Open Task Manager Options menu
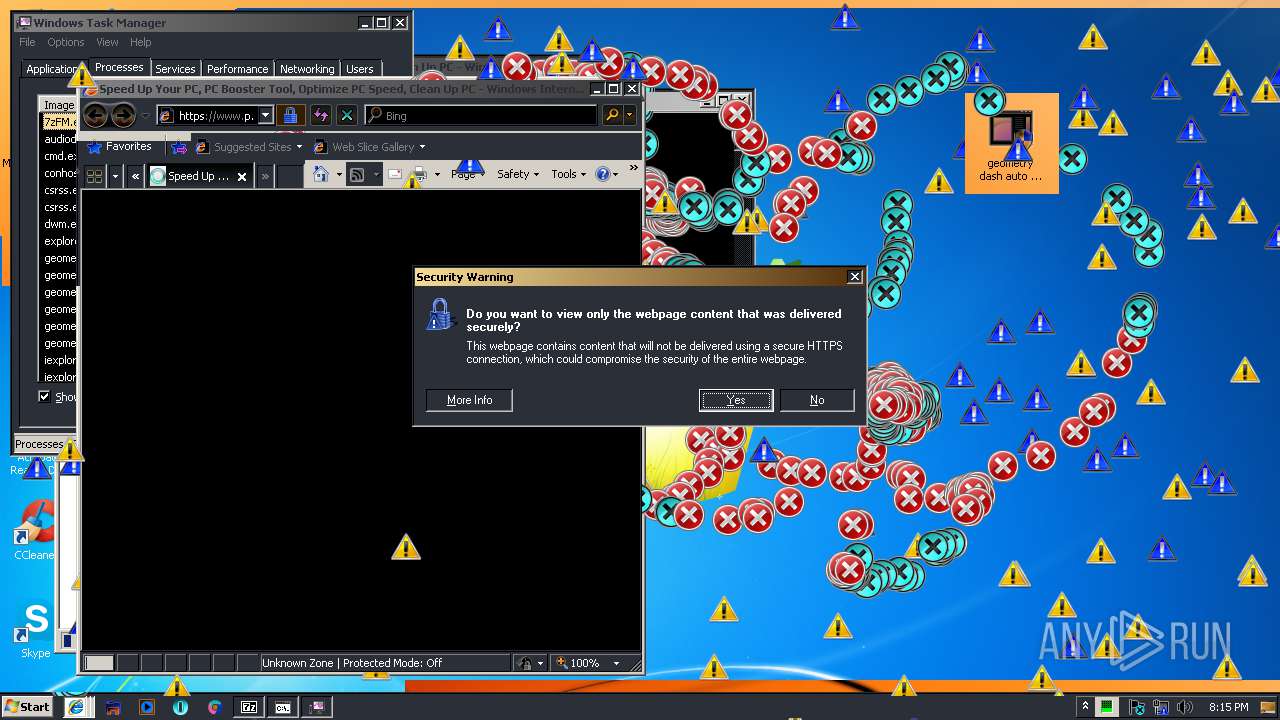Image resolution: width=1280 pixels, height=720 pixels. click(66, 42)
